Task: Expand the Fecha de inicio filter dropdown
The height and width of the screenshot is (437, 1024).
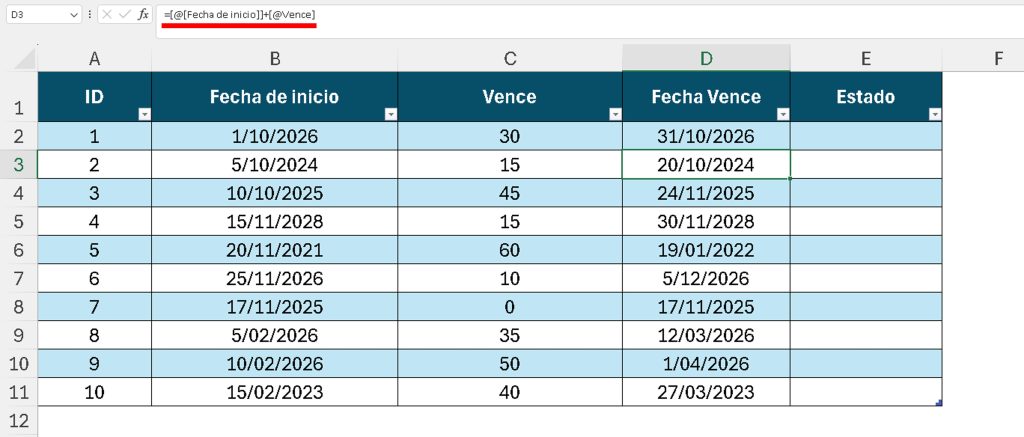Action: tap(390, 114)
